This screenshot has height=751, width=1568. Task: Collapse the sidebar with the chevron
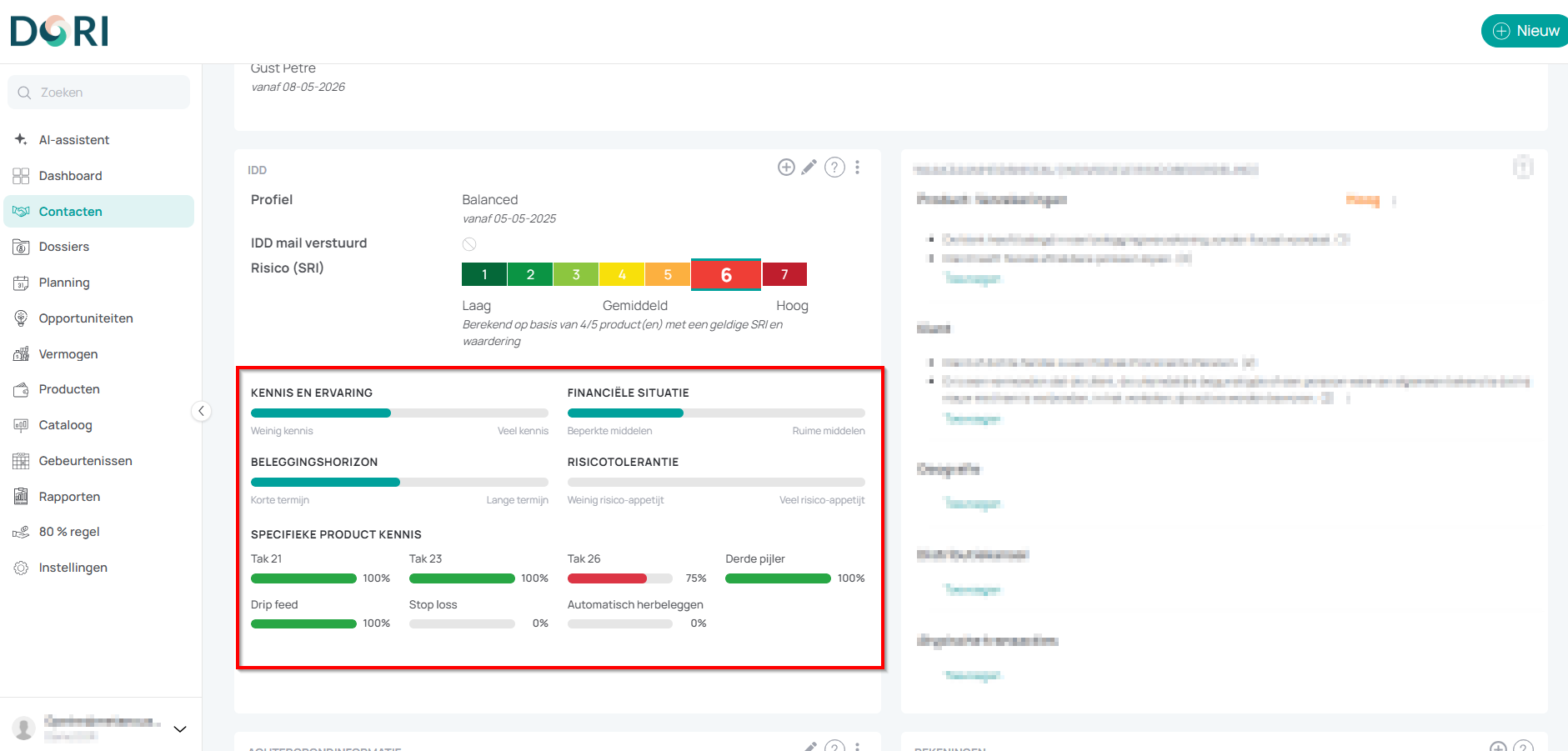click(x=201, y=411)
